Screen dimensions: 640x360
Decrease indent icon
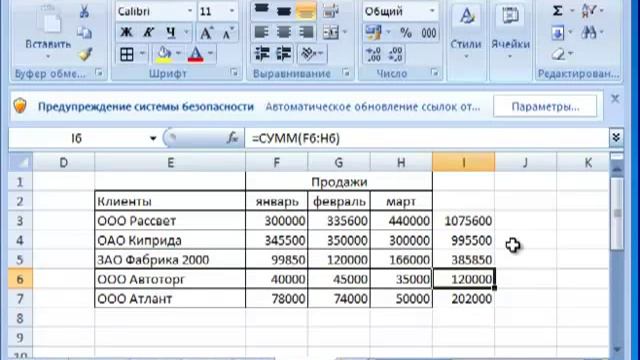click(x=262, y=53)
